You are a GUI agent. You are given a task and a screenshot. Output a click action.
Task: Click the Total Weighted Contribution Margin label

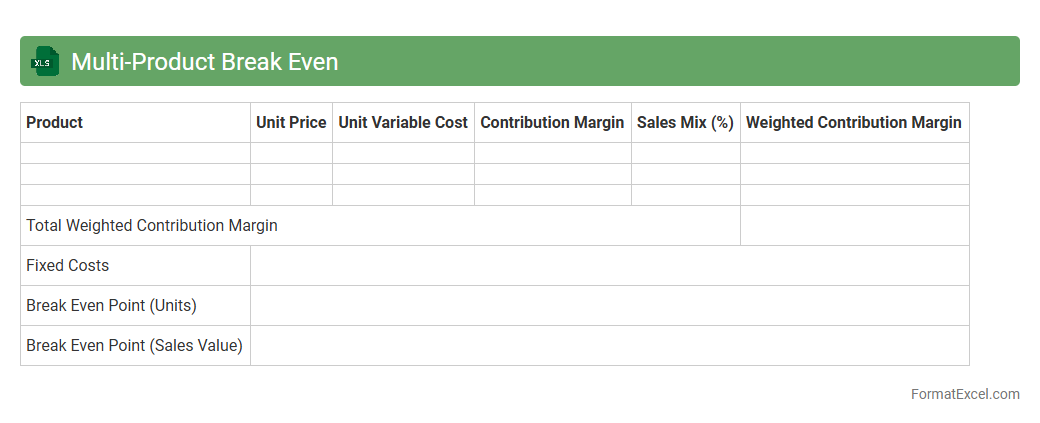click(x=152, y=225)
